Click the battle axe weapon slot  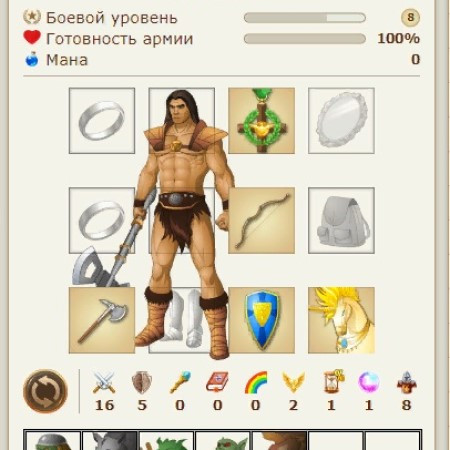[x=102, y=320]
